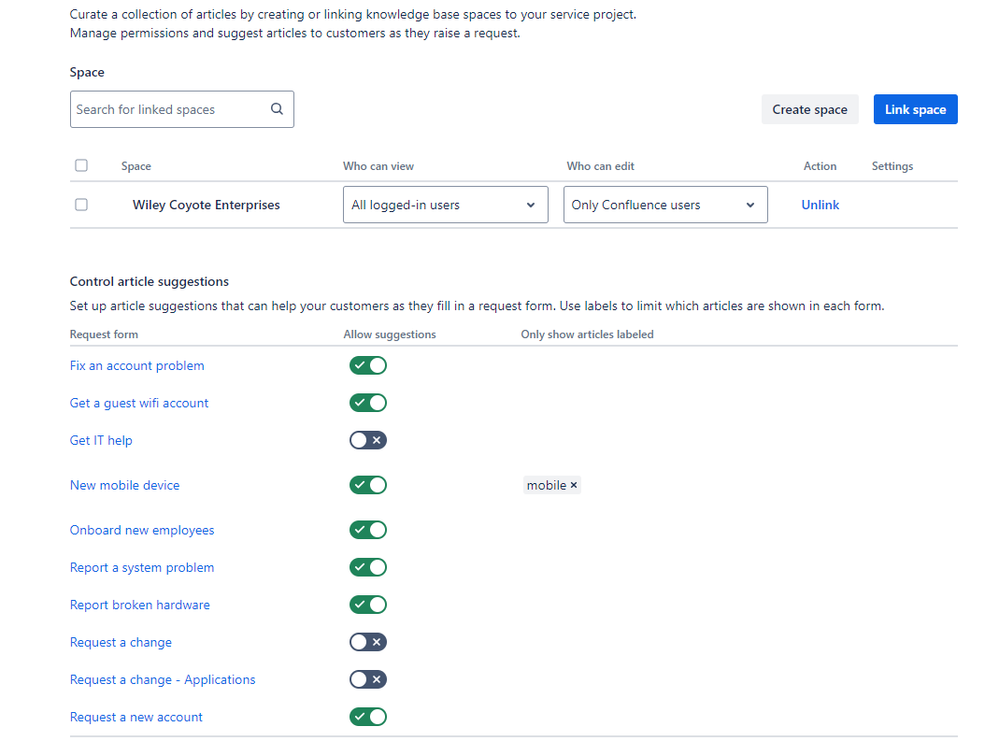Click the Create space button
This screenshot has width=999, height=740.
[x=809, y=110]
